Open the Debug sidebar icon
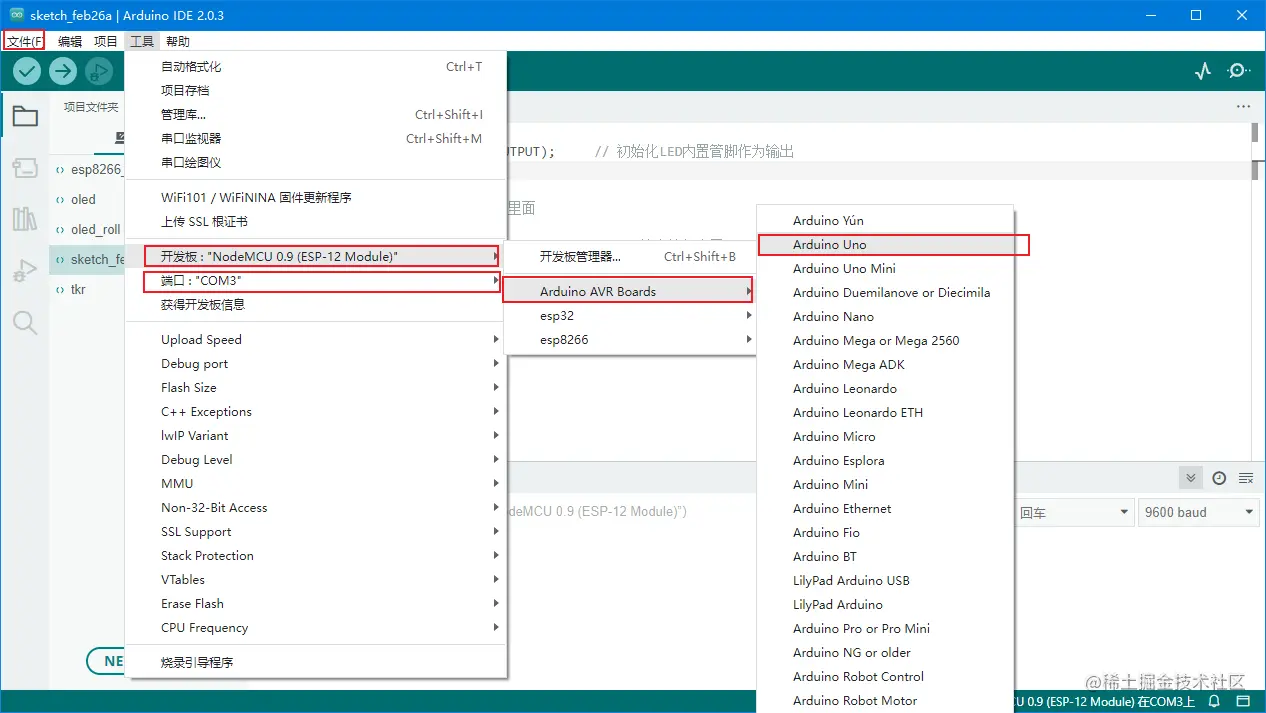Viewport: 1266px width, 713px height. (25, 270)
